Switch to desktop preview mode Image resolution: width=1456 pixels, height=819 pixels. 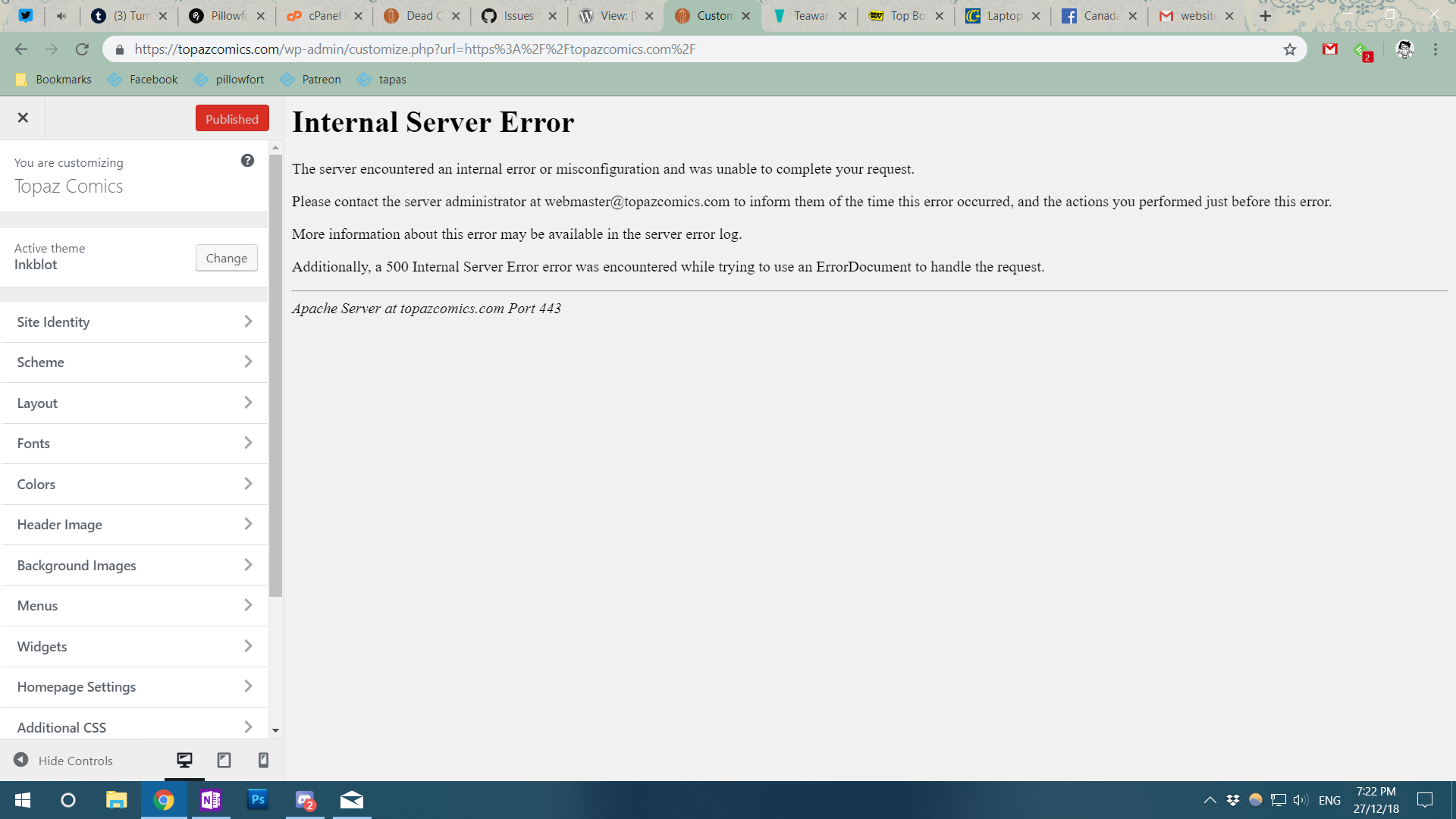coord(184,760)
